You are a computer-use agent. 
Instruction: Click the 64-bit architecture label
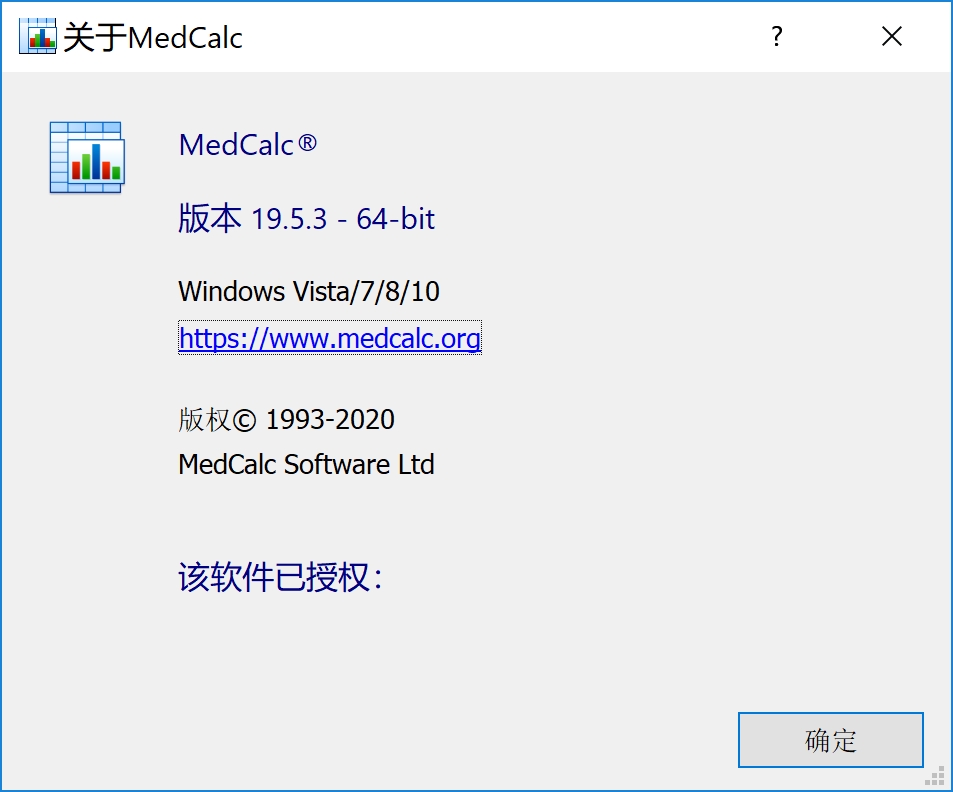tap(396, 219)
